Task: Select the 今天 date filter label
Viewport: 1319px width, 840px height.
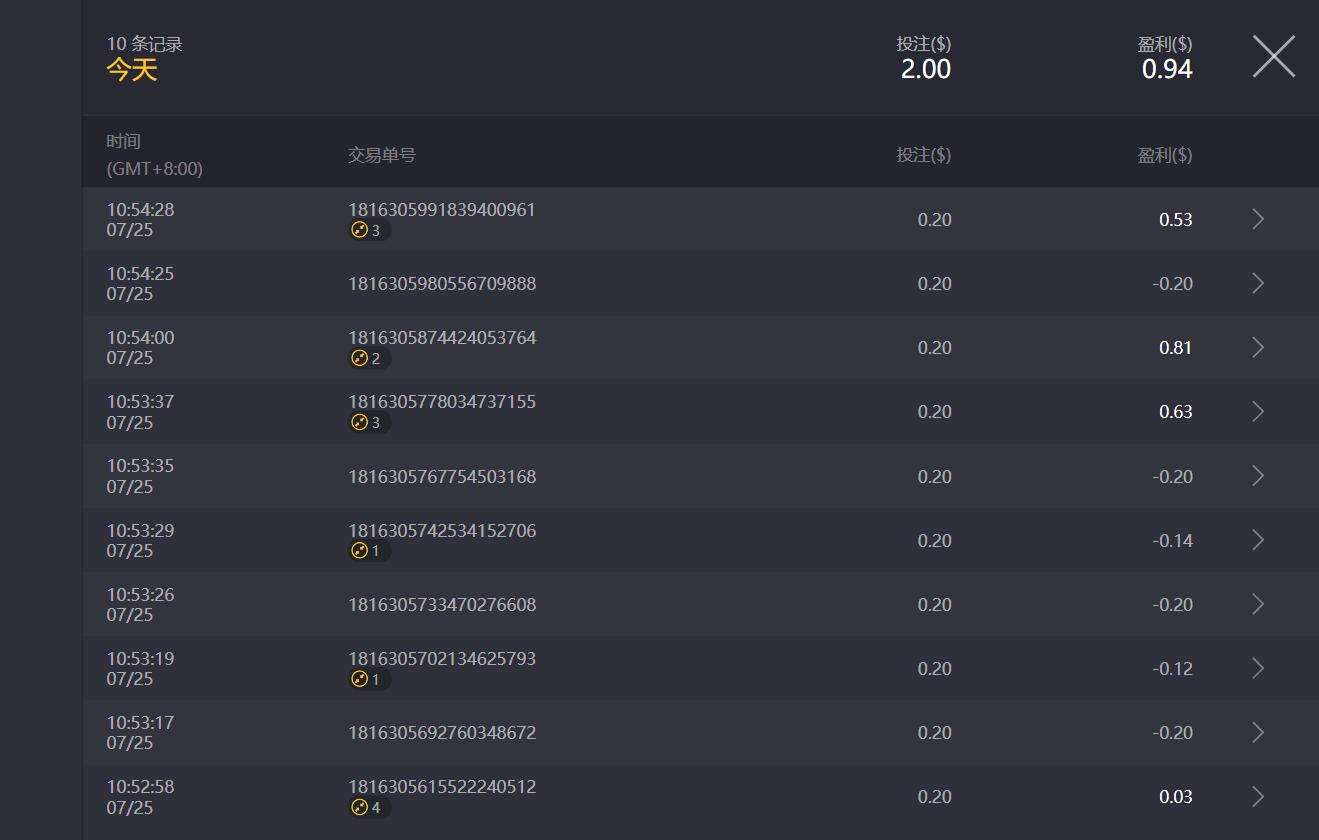Action: 132,70
